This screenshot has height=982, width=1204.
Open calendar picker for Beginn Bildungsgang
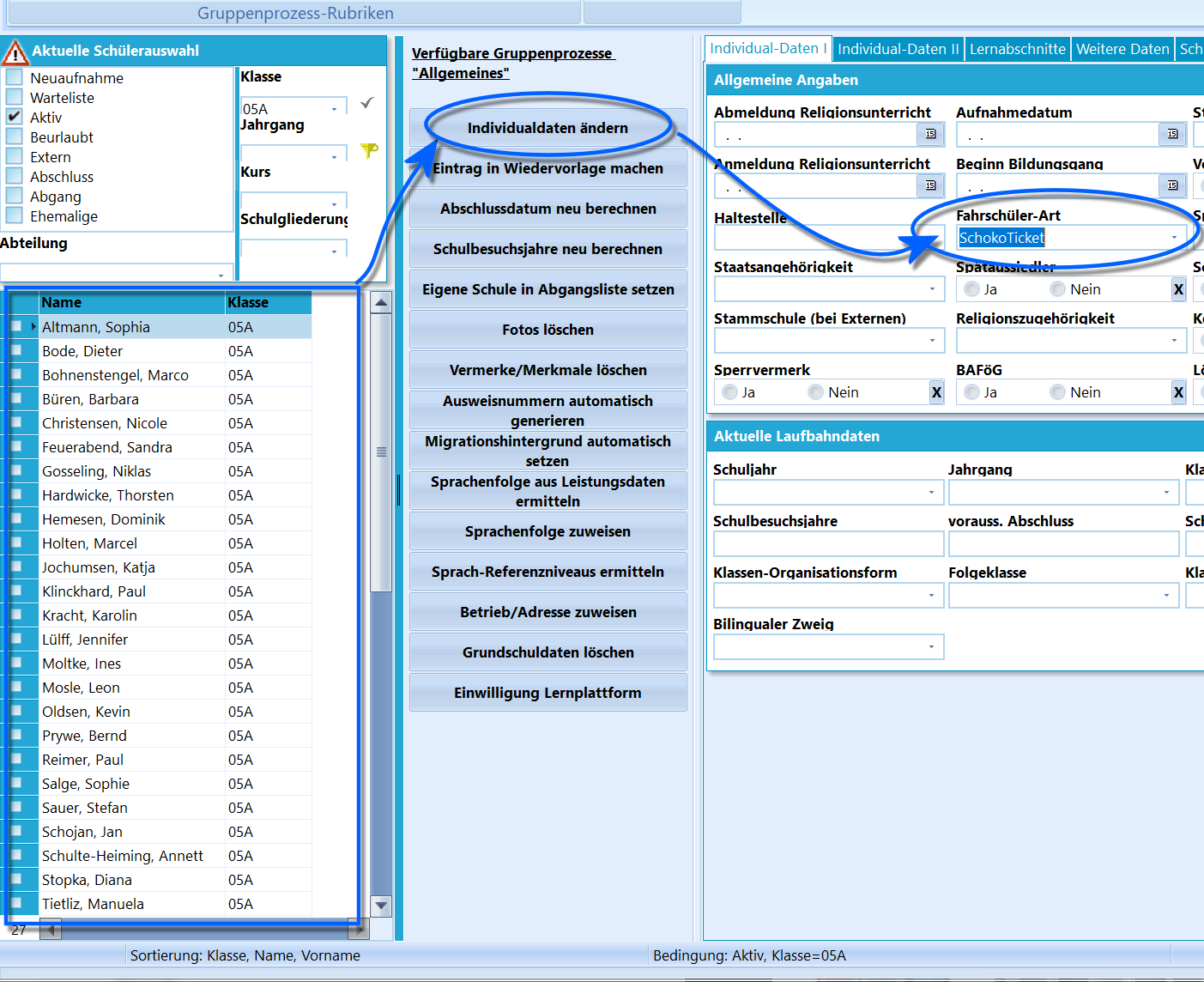[x=1172, y=185]
